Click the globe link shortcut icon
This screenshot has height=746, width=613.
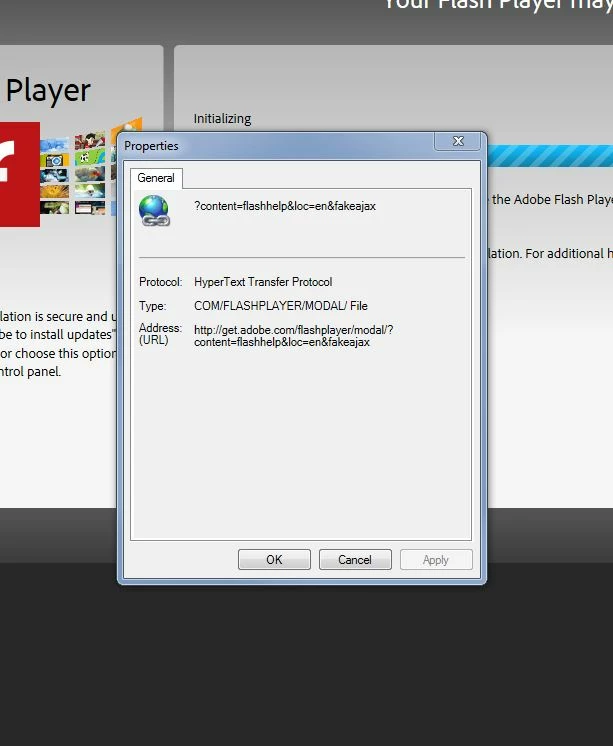coord(154,210)
